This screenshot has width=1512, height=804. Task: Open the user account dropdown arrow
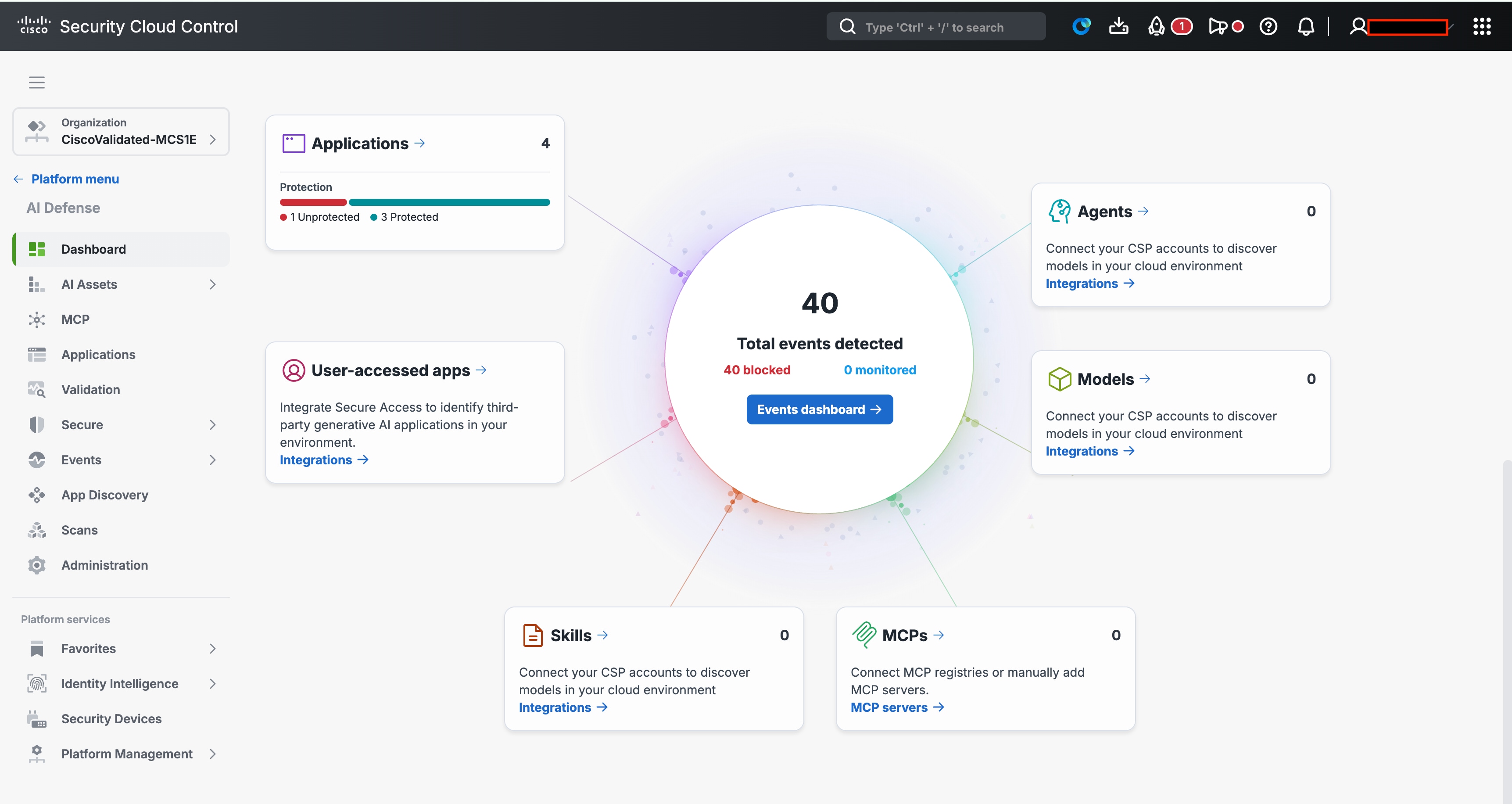(x=1451, y=26)
